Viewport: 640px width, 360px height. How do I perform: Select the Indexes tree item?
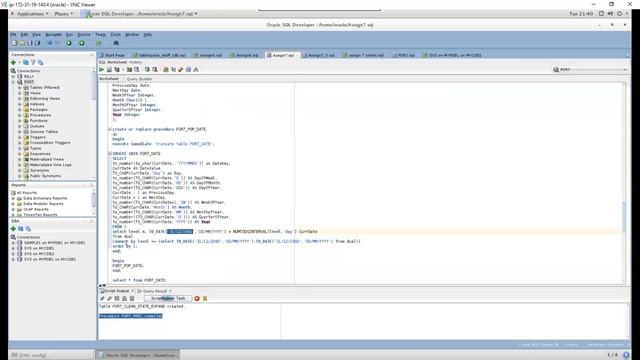[x=37, y=104]
